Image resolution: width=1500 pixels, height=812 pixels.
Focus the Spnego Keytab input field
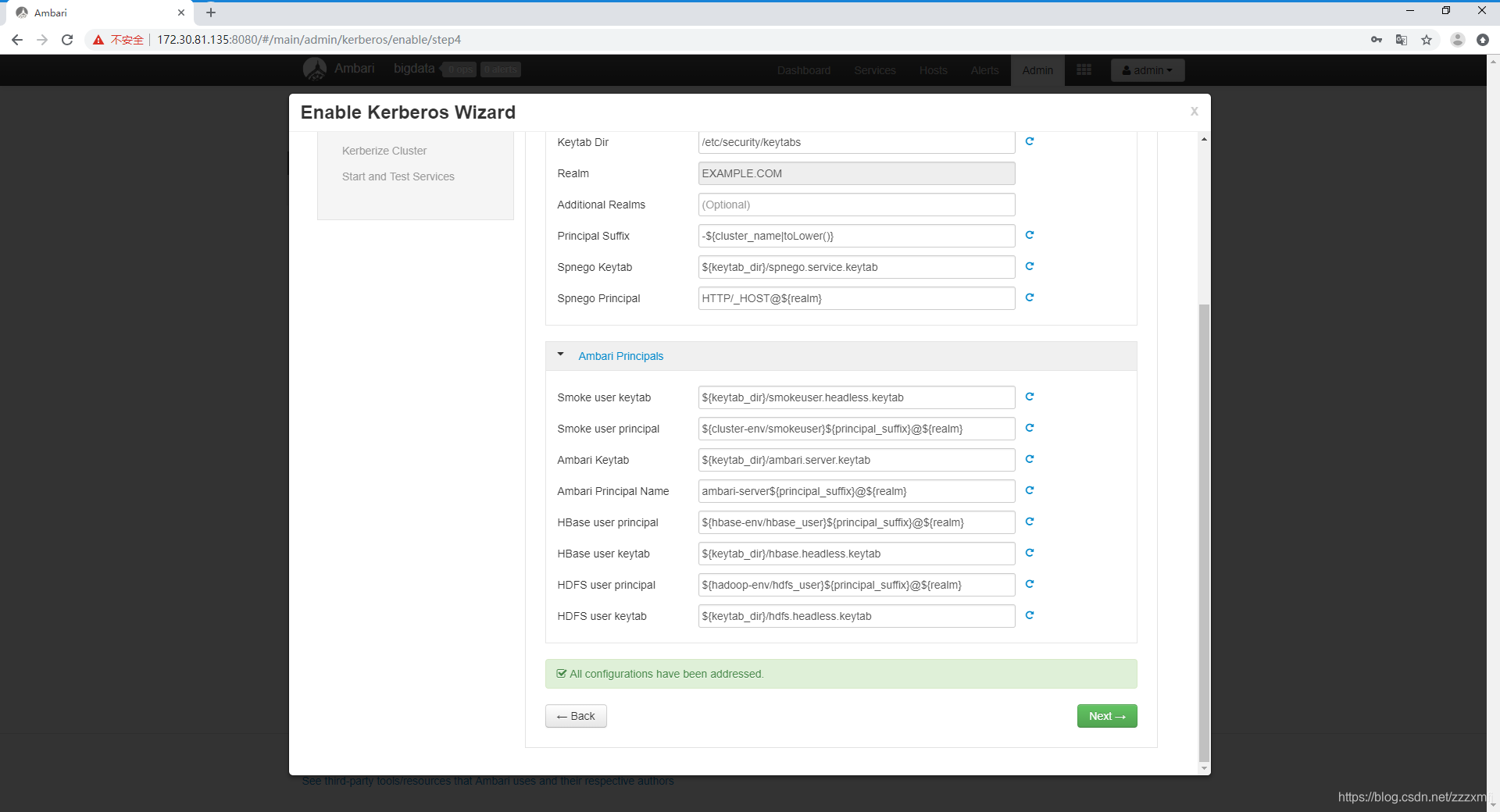click(856, 267)
